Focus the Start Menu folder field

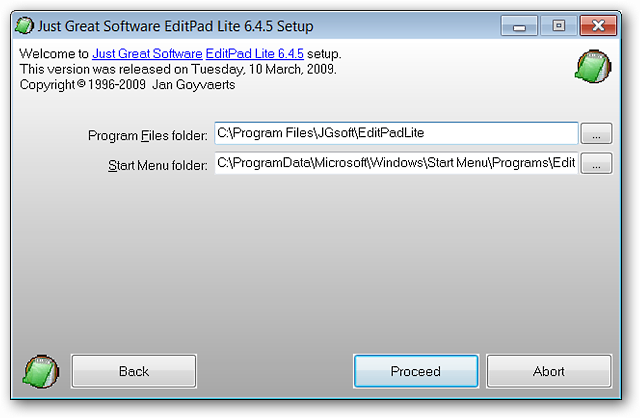(x=396, y=163)
